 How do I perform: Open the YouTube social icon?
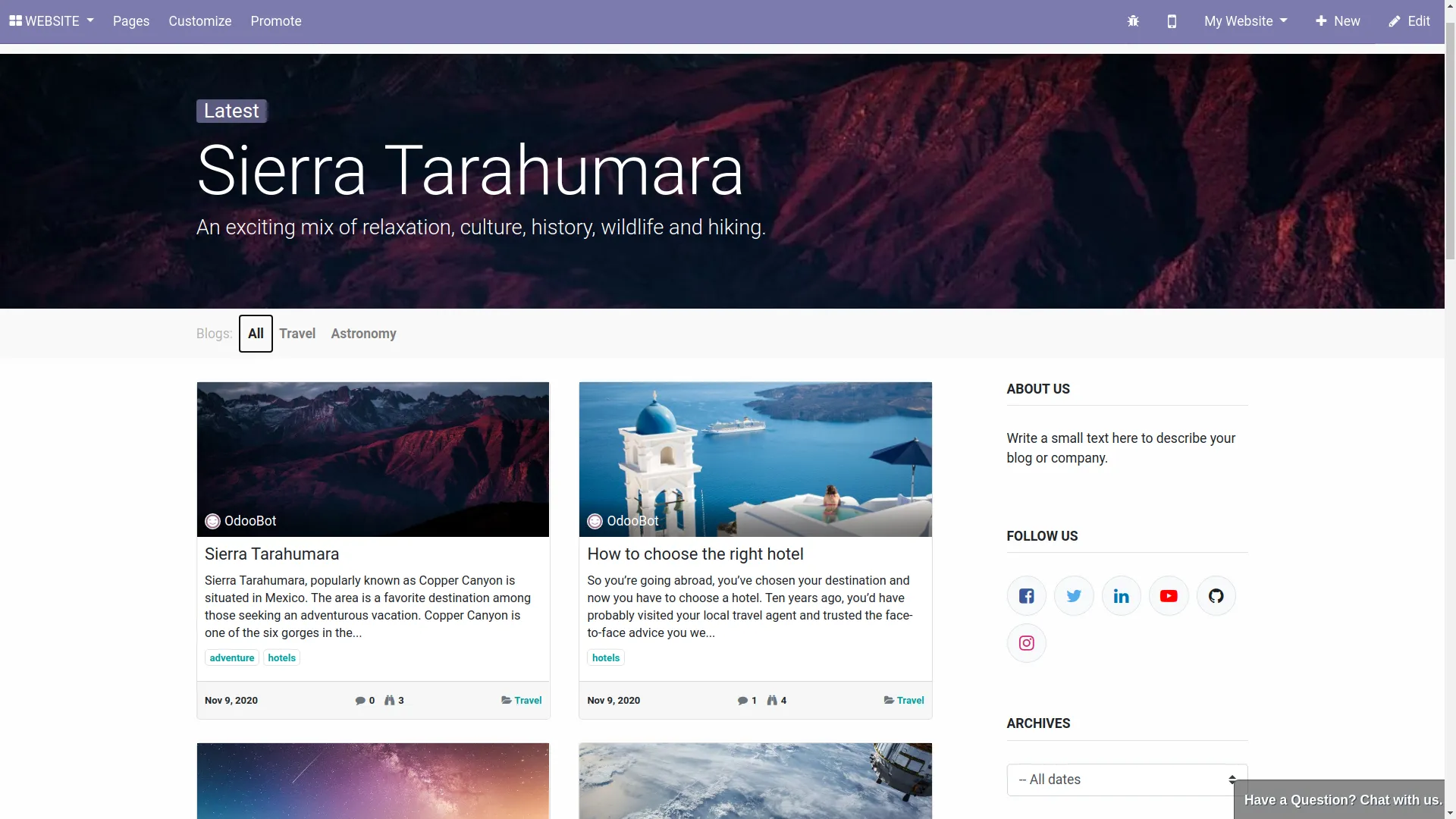[1169, 596]
